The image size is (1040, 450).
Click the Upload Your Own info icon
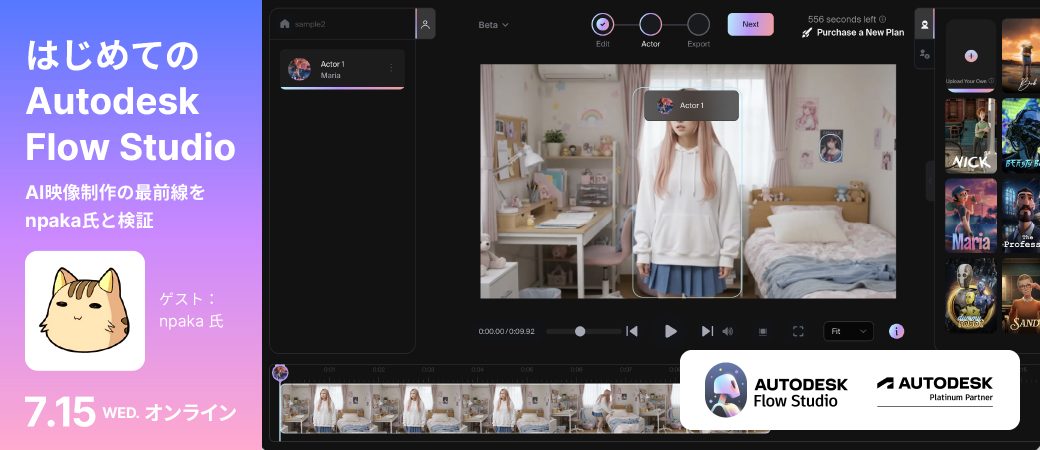pos(992,82)
